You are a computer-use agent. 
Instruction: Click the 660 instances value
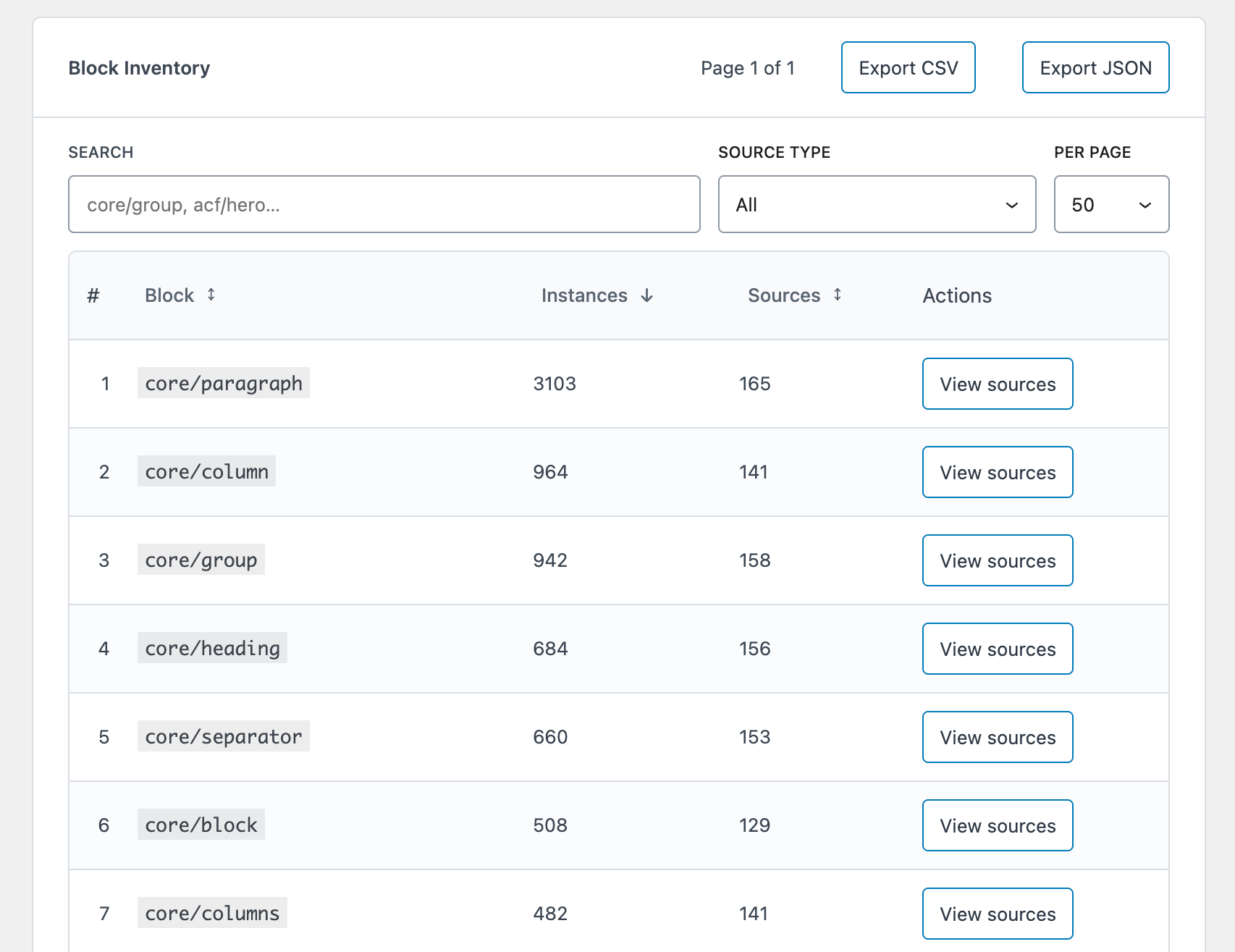point(550,737)
